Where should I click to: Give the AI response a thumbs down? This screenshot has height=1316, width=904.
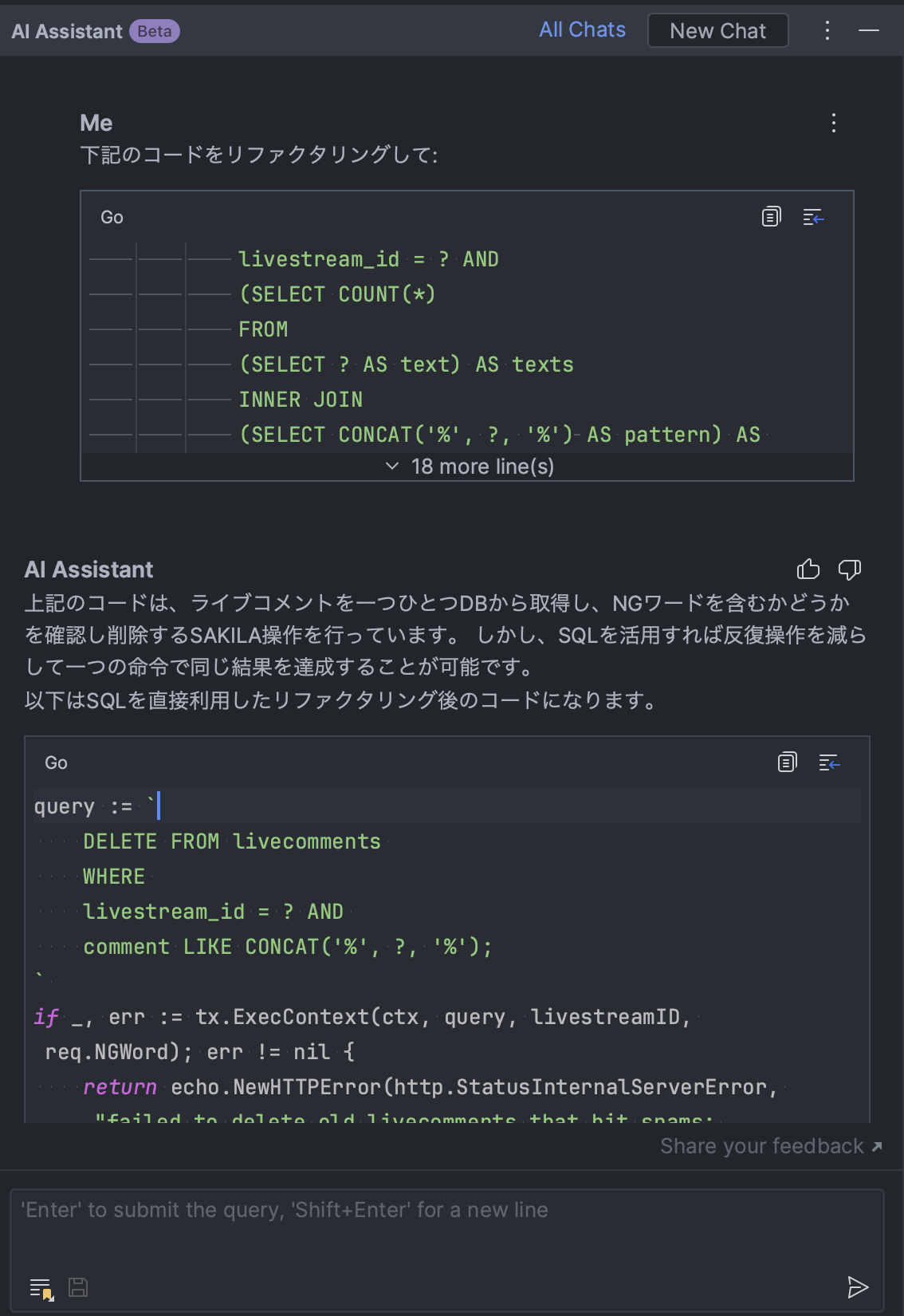849,569
